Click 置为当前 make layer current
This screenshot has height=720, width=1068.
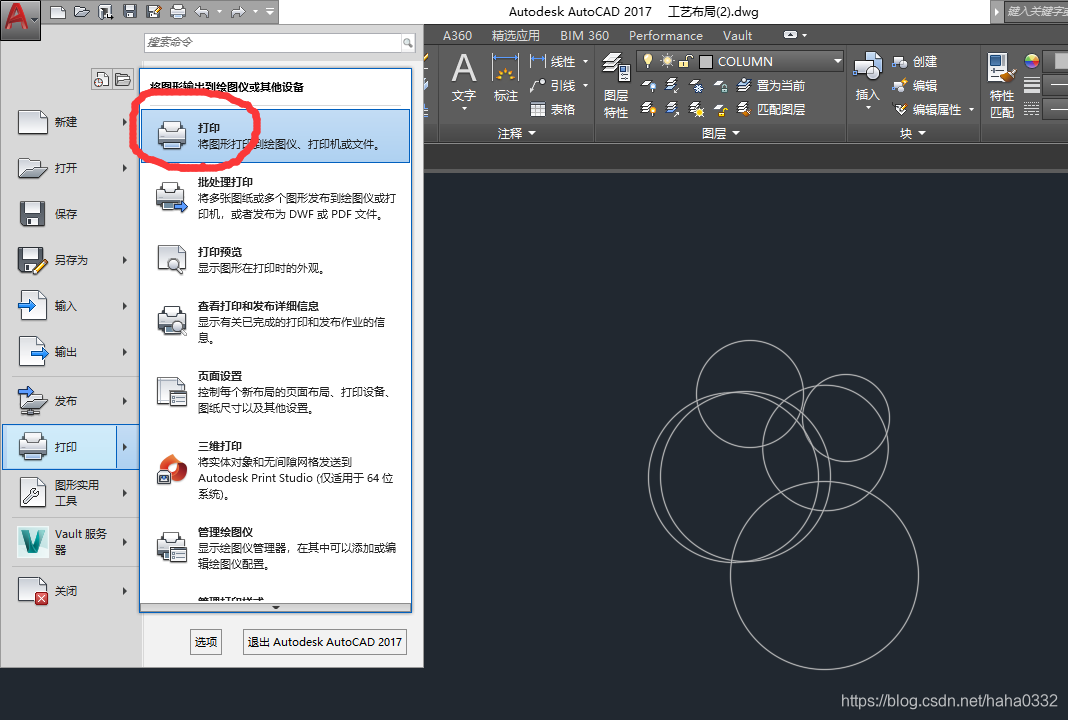point(772,85)
